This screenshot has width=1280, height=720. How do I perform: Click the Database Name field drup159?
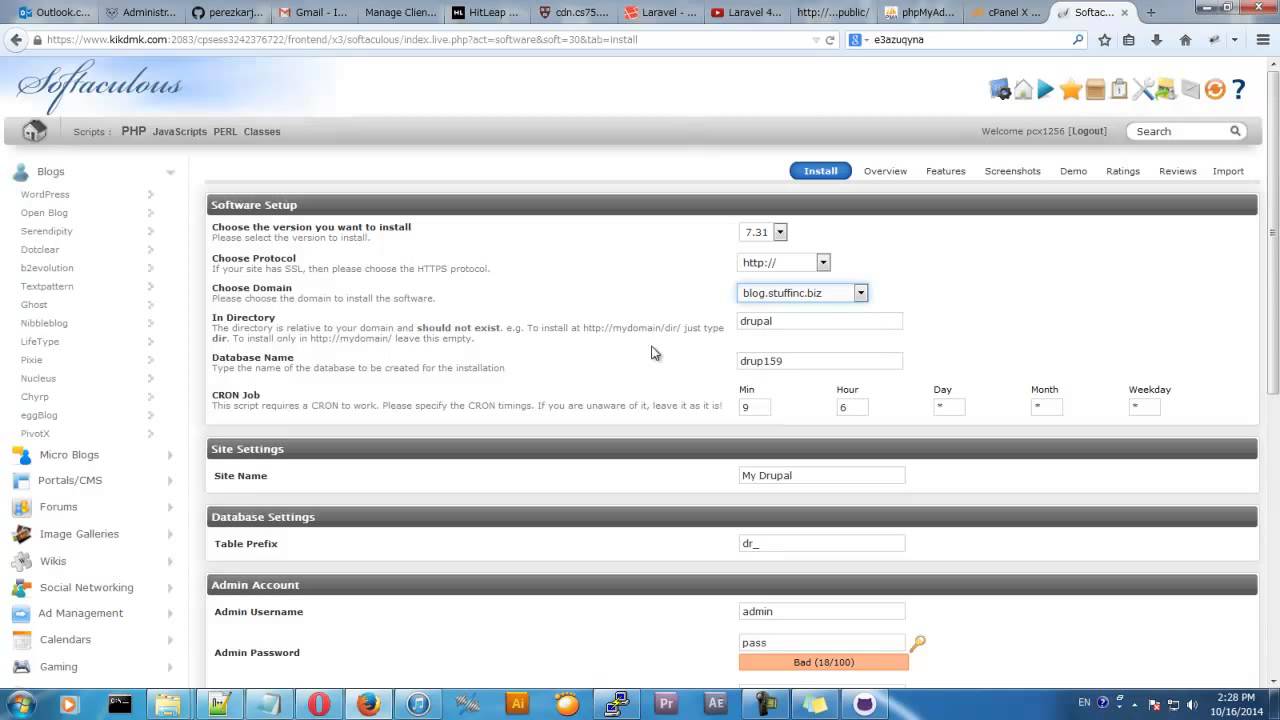point(820,361)
